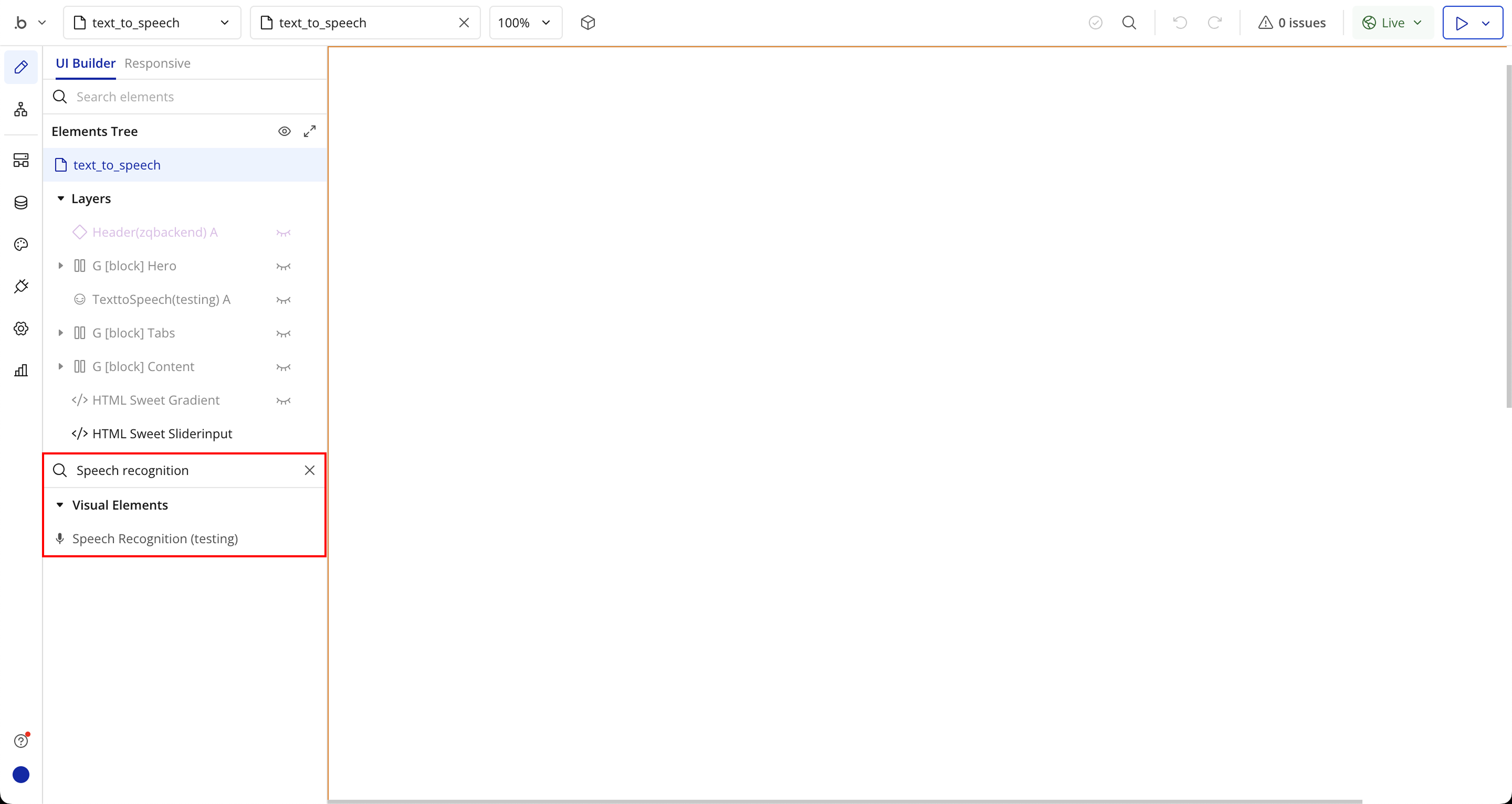The height and width of the screenshot is (804, 1512).
Task: Open the Plugins plug icon
Action: tap(21, 287)
